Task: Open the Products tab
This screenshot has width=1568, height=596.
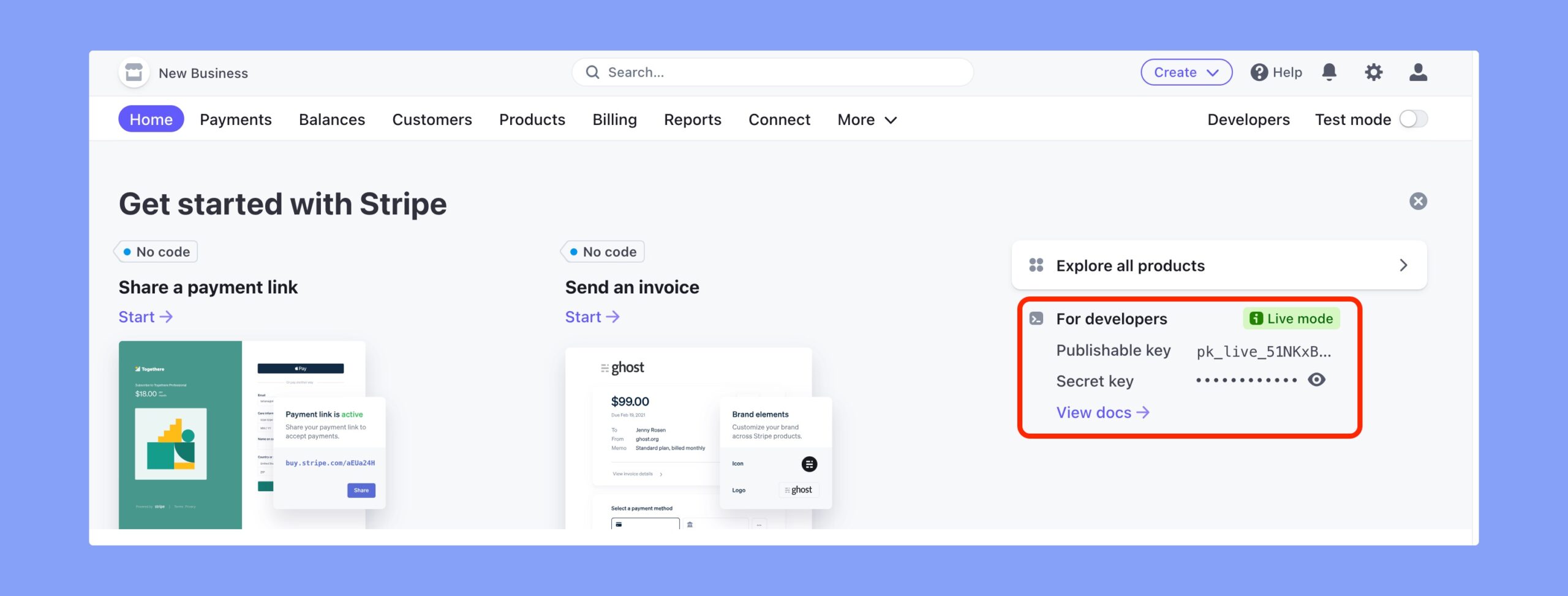Action: 532,119
